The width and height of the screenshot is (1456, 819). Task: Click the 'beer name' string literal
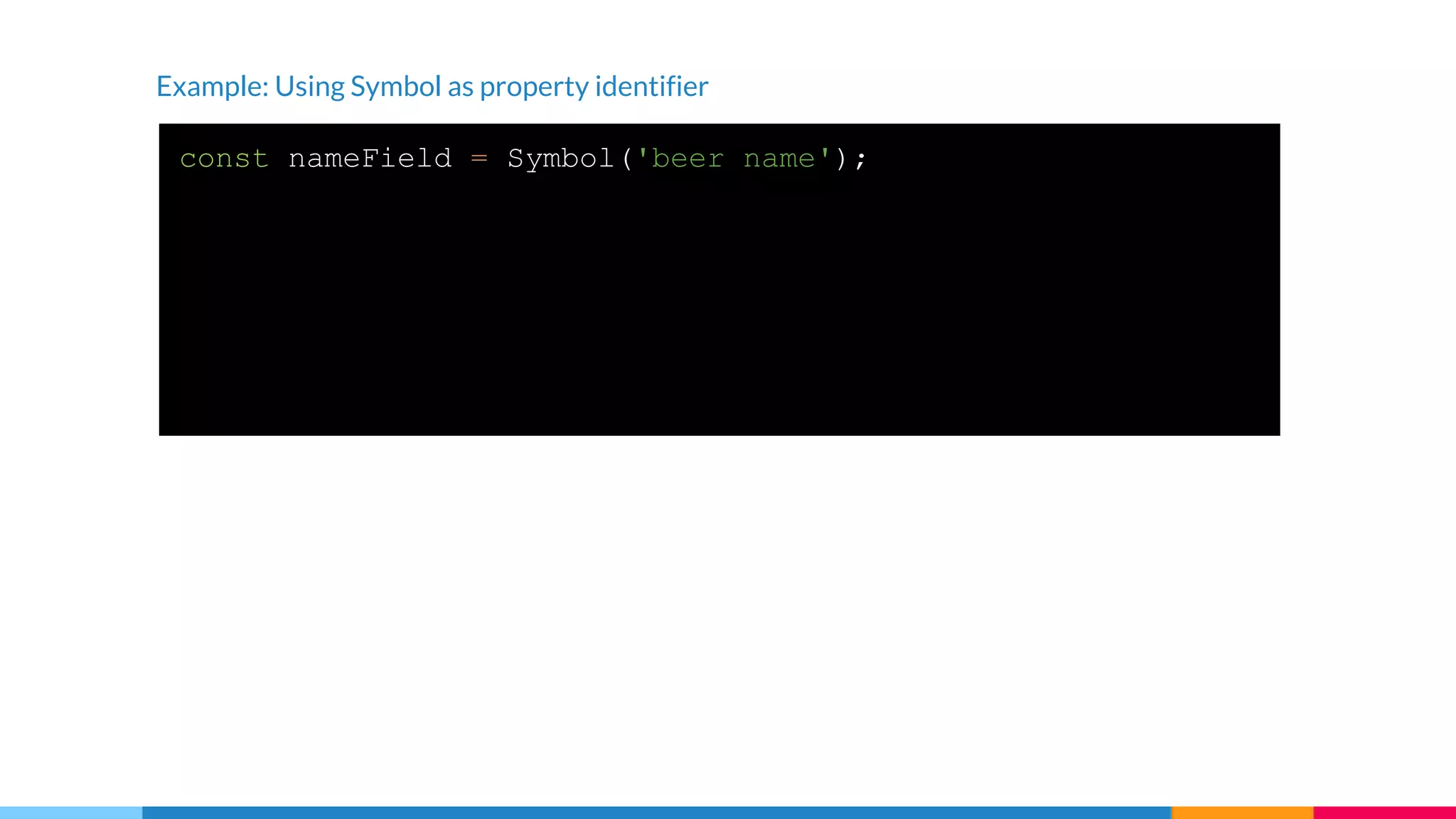point(734,158)
